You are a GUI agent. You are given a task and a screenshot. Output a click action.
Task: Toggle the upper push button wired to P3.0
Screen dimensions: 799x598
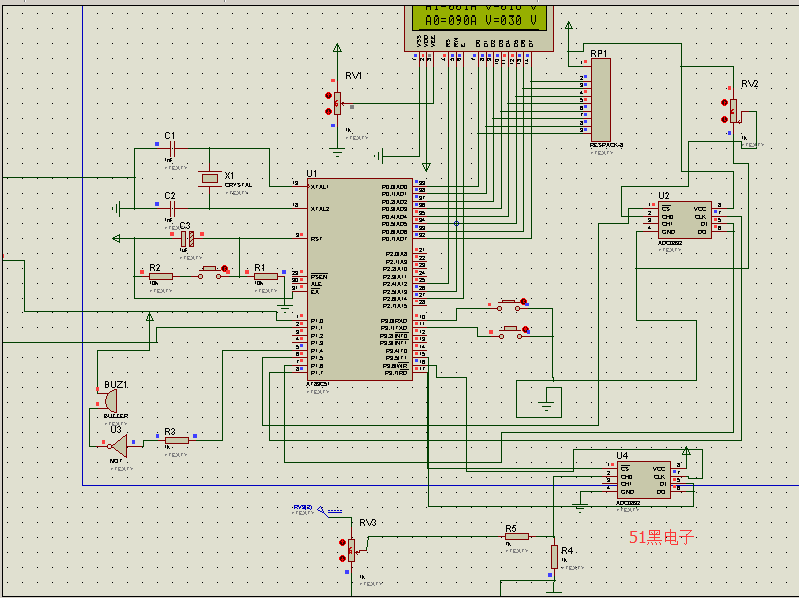511,305
